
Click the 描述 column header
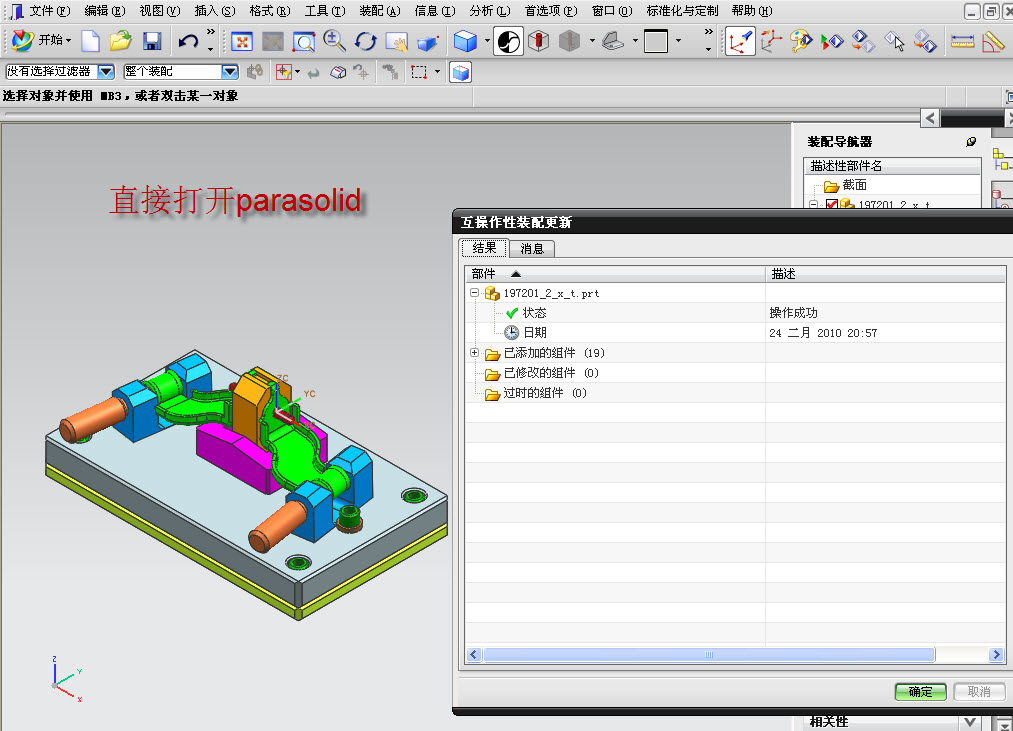(x=886, y=274)
